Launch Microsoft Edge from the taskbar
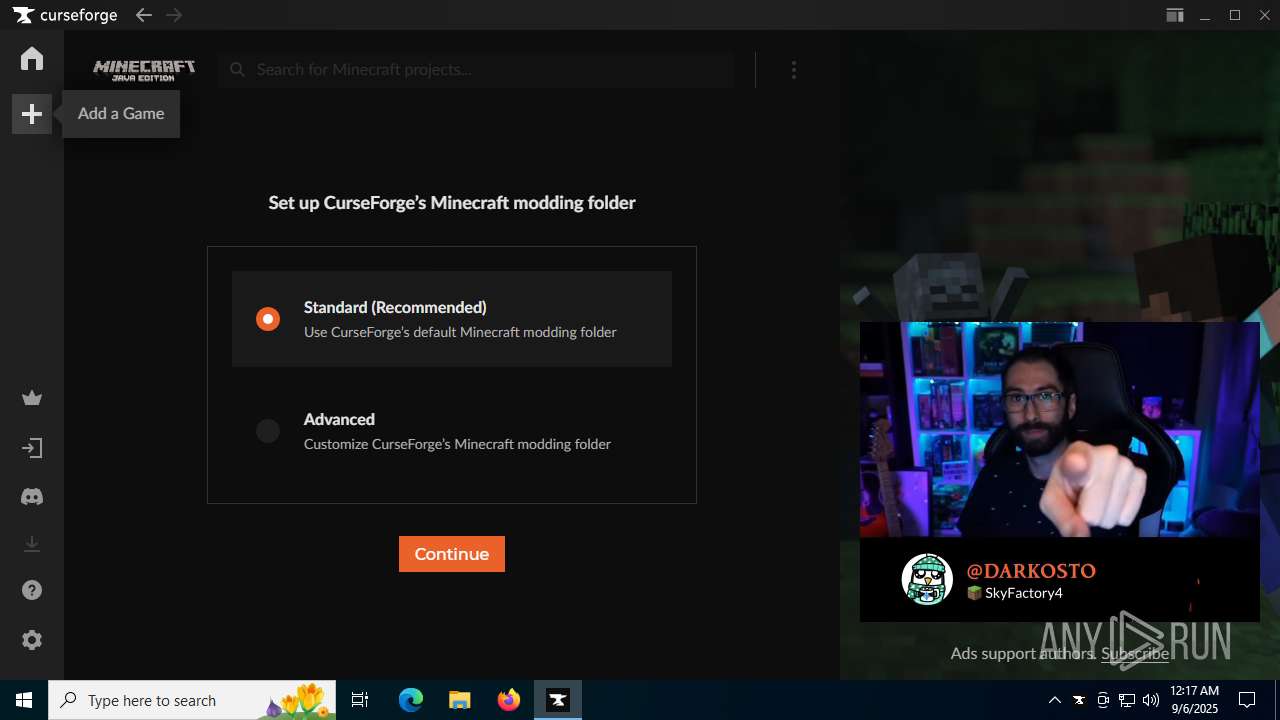The height and width of the screenshot is (720, 1280). click(x=411, y=700)
